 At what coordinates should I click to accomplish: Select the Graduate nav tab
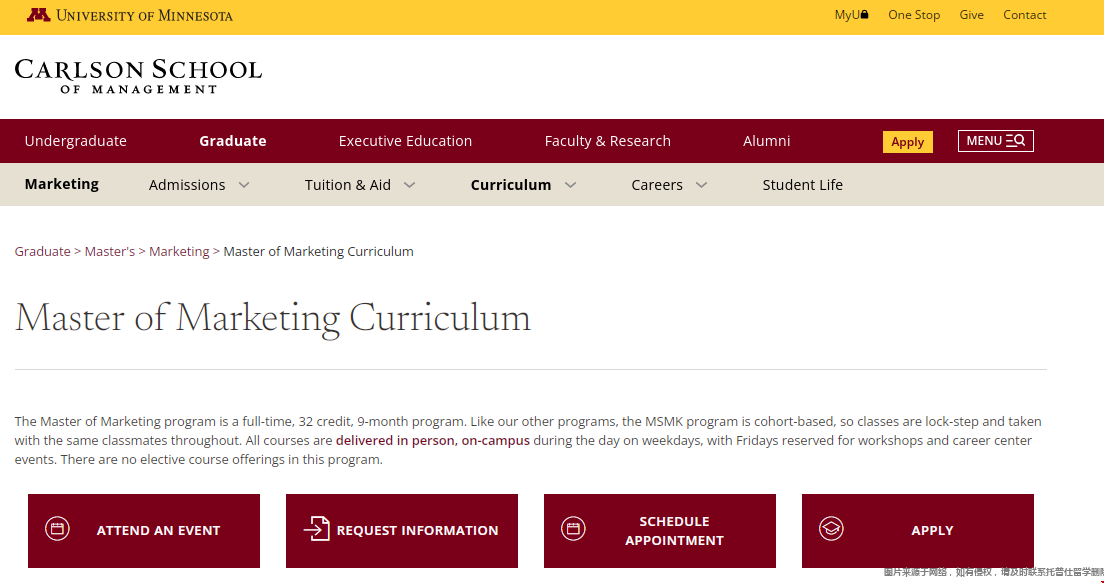point(232,141)
